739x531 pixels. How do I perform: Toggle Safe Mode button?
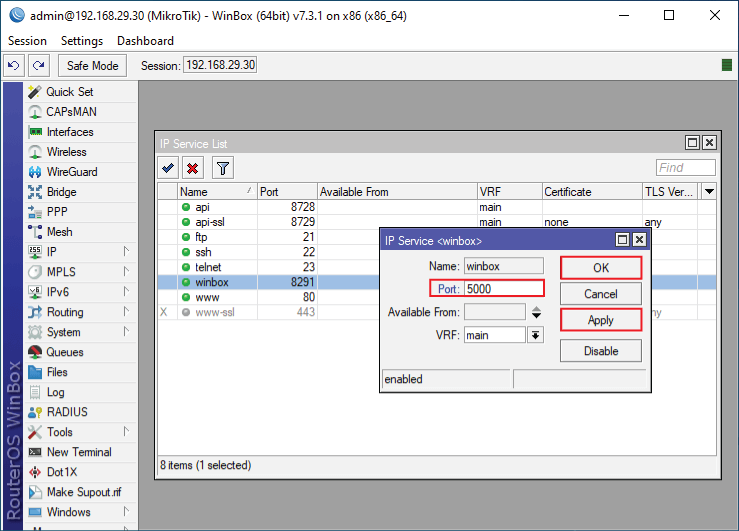[x=92, y=65]
